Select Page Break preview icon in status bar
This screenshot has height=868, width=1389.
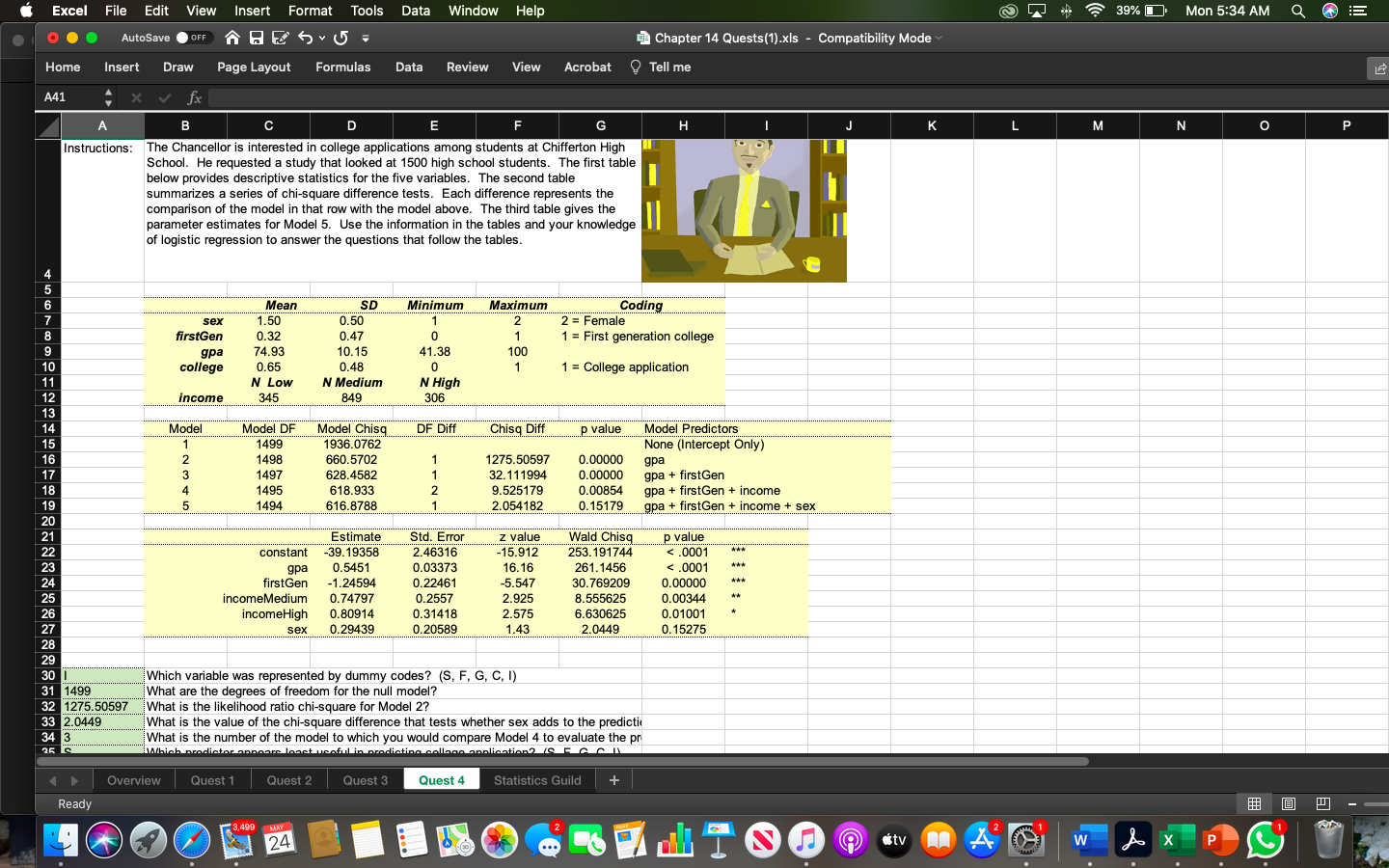(x=1321, y=804)
